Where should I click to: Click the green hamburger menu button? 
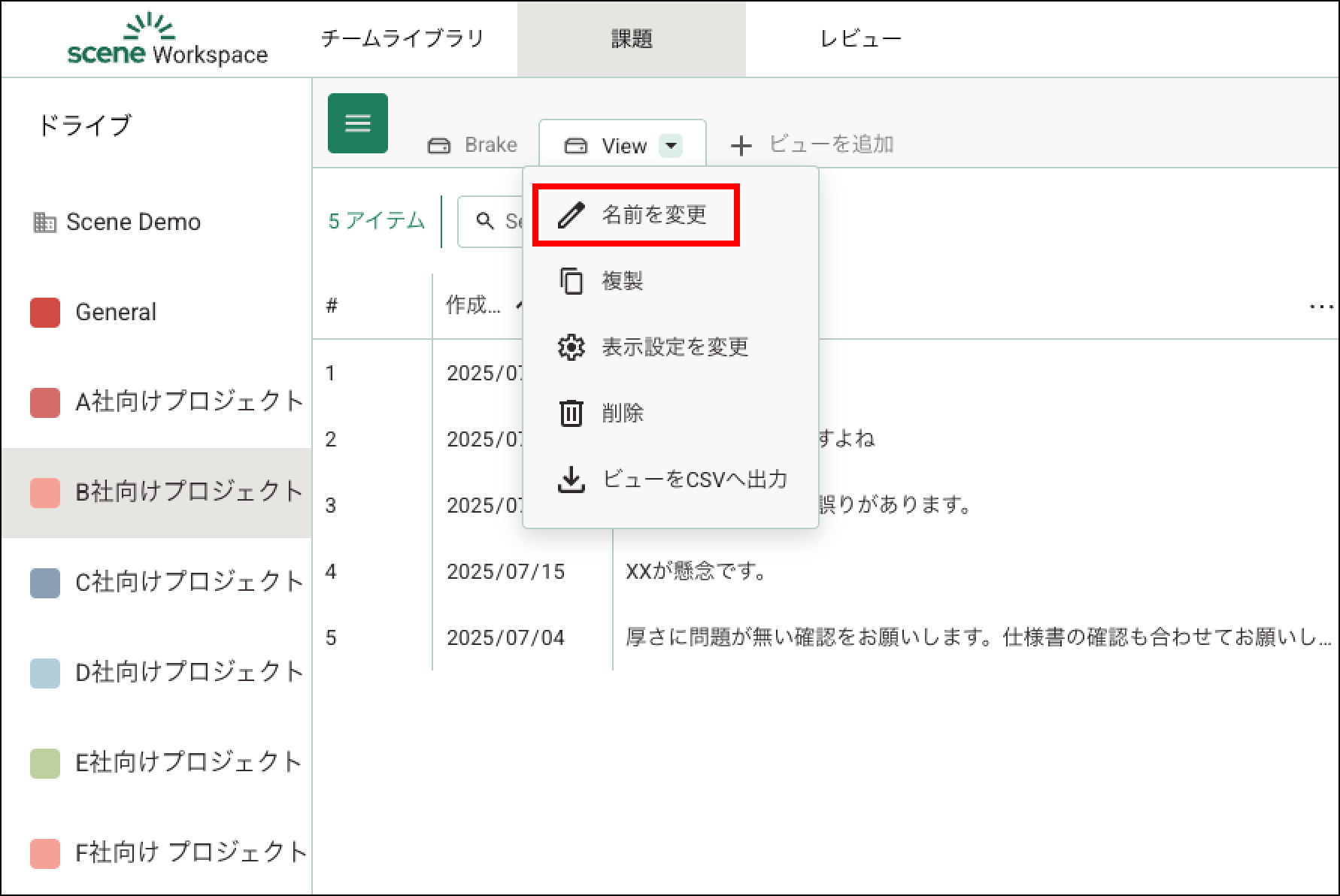pos(357,123)
